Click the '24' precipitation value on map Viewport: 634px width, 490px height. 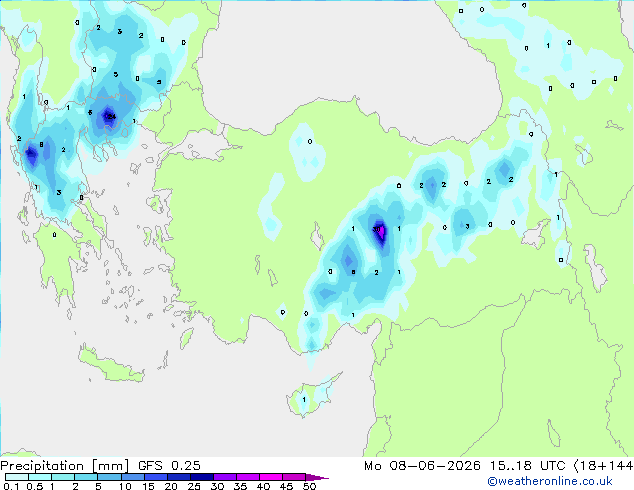click(111, 116)
